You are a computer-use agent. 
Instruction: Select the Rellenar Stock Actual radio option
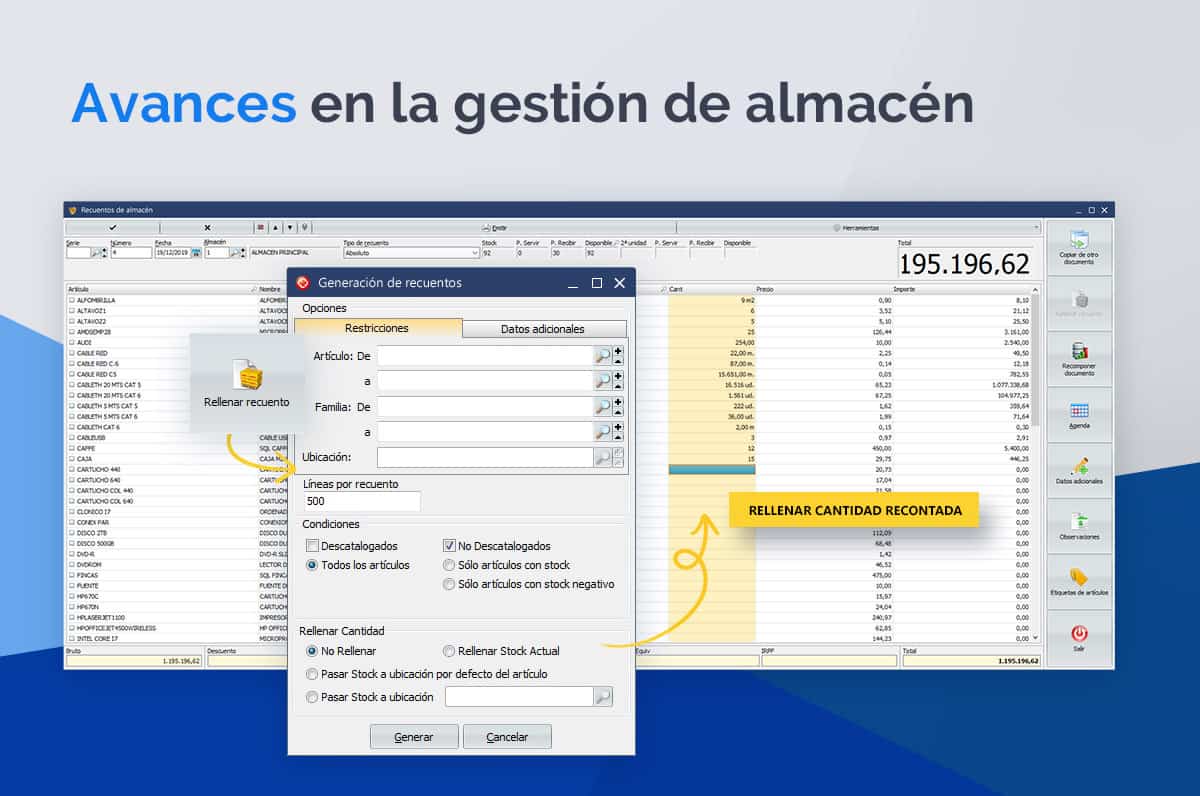pos(450,651)
